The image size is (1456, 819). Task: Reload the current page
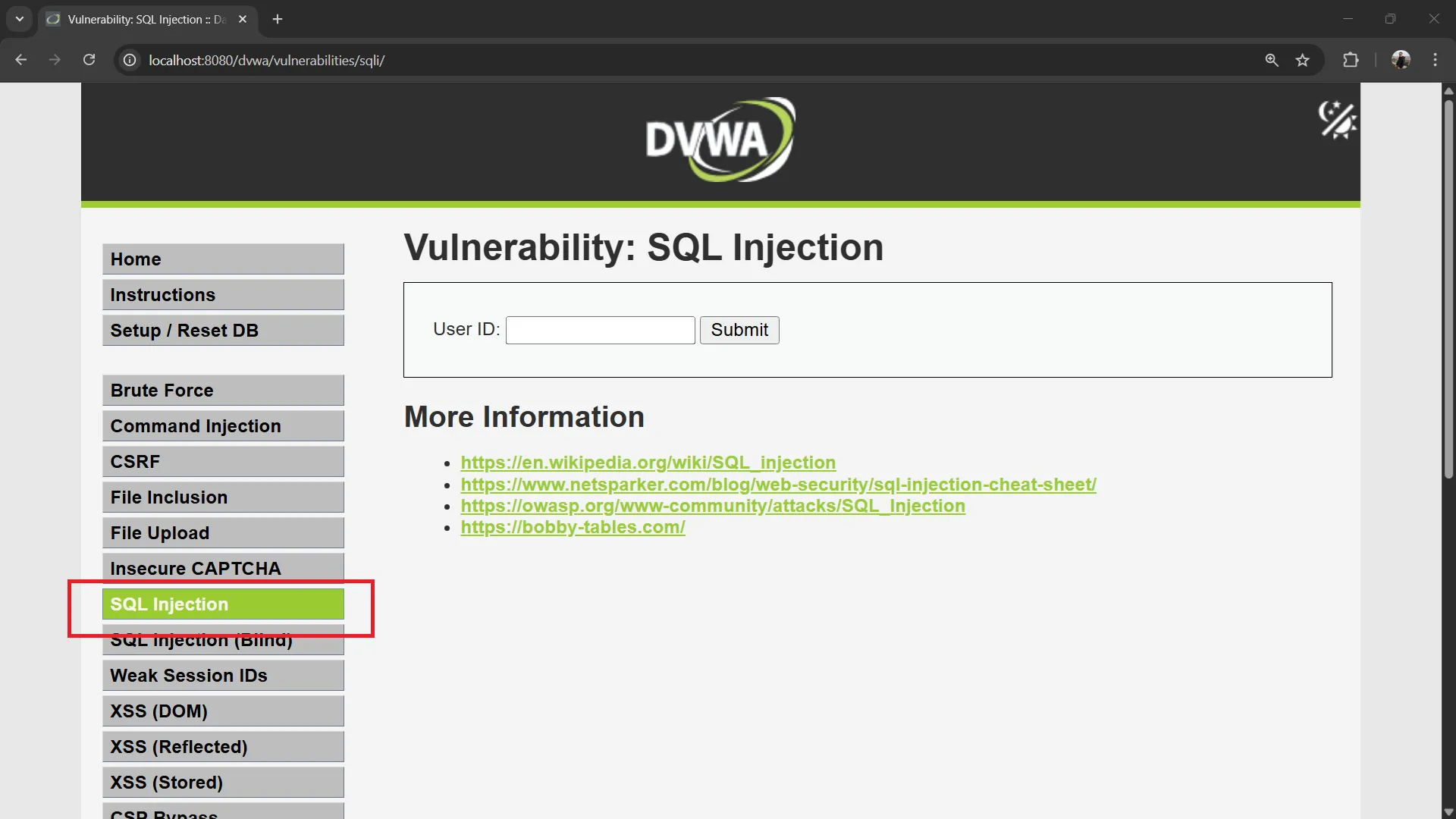(89, 60)
